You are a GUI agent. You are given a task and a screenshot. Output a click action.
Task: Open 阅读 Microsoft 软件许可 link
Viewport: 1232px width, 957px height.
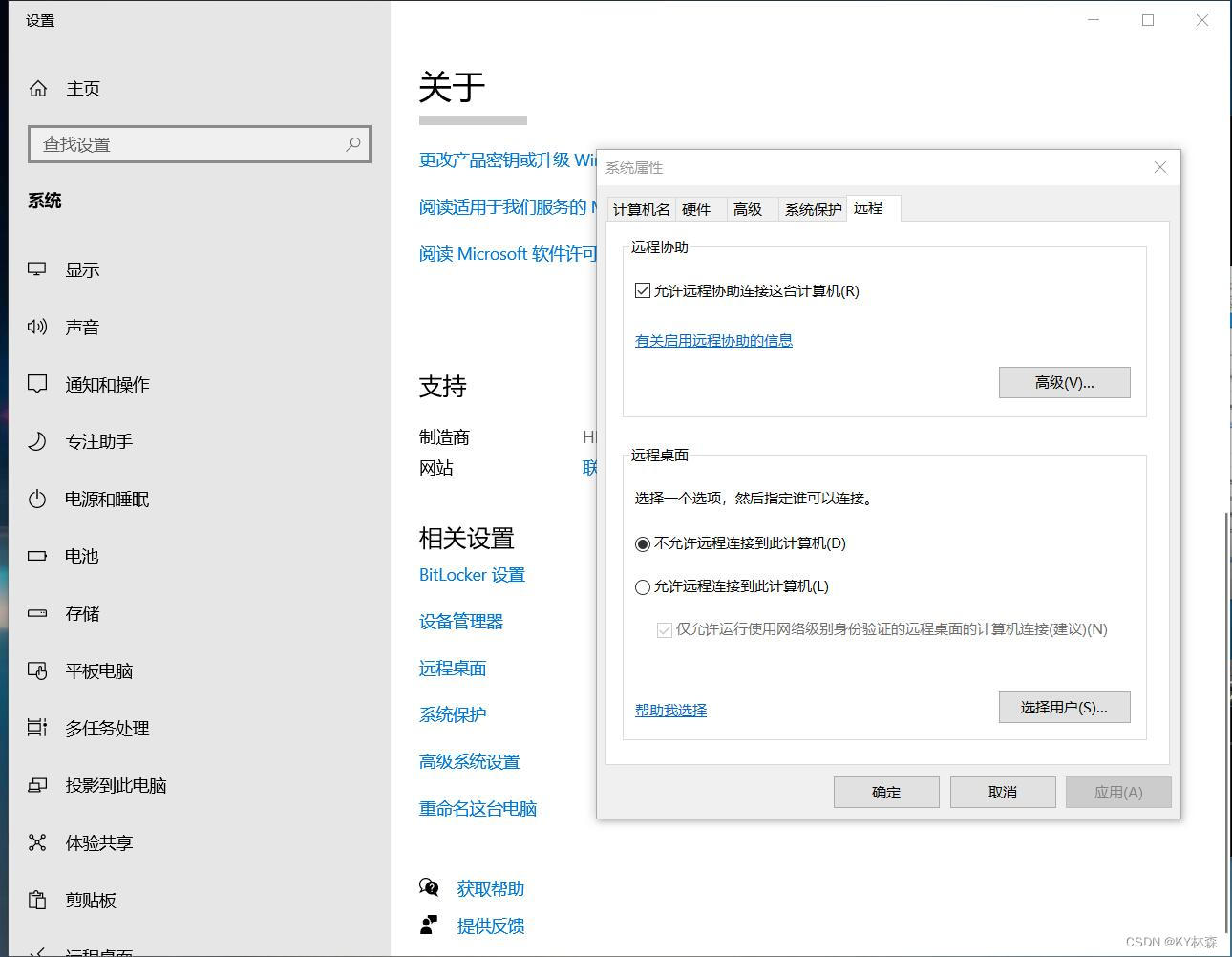[507, 253]
